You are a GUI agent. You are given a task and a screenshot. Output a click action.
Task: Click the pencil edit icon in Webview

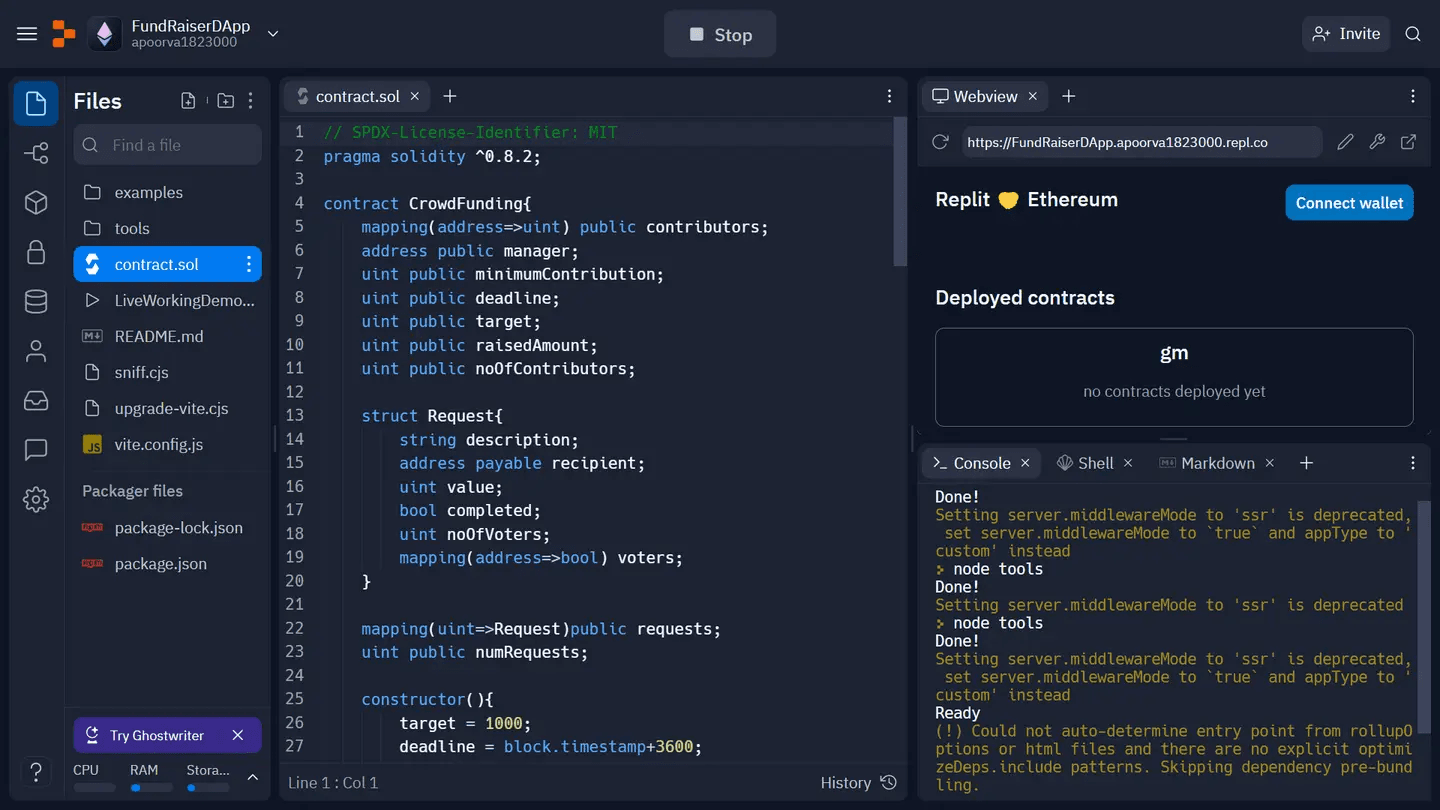tap(1346, 142)
